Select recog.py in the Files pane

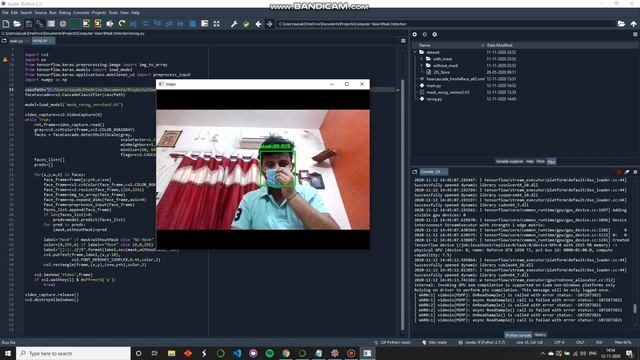point(433,99)
